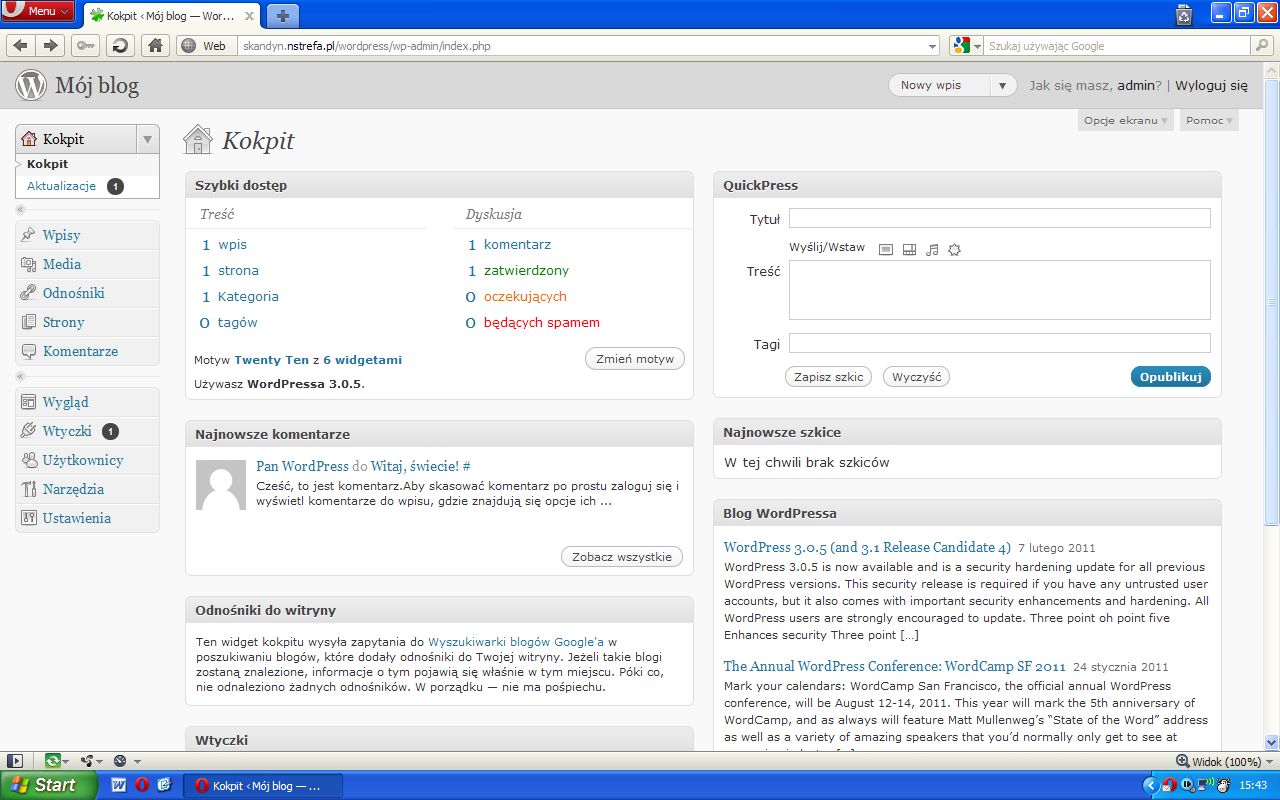The height and width of the screenshot is (800, 1280).
Task: Open Wtyczki in the sidebar menu
Action: [x=67, y=431]
